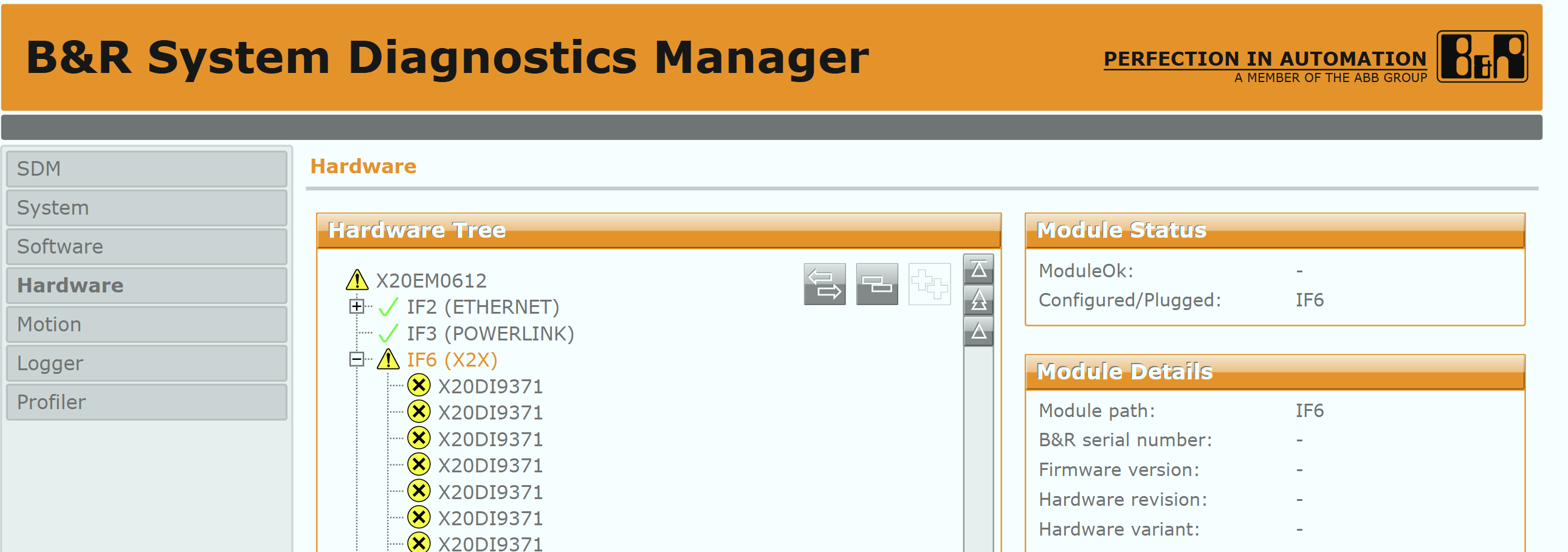Click the Hardware Tree scrollbar track
Image resolution: width=1568 pixels, height=552 pixels.
[978, 449]
